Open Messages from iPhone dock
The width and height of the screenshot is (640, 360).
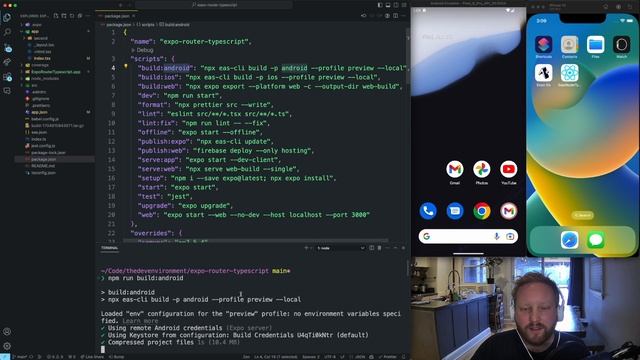click(596, 240)
